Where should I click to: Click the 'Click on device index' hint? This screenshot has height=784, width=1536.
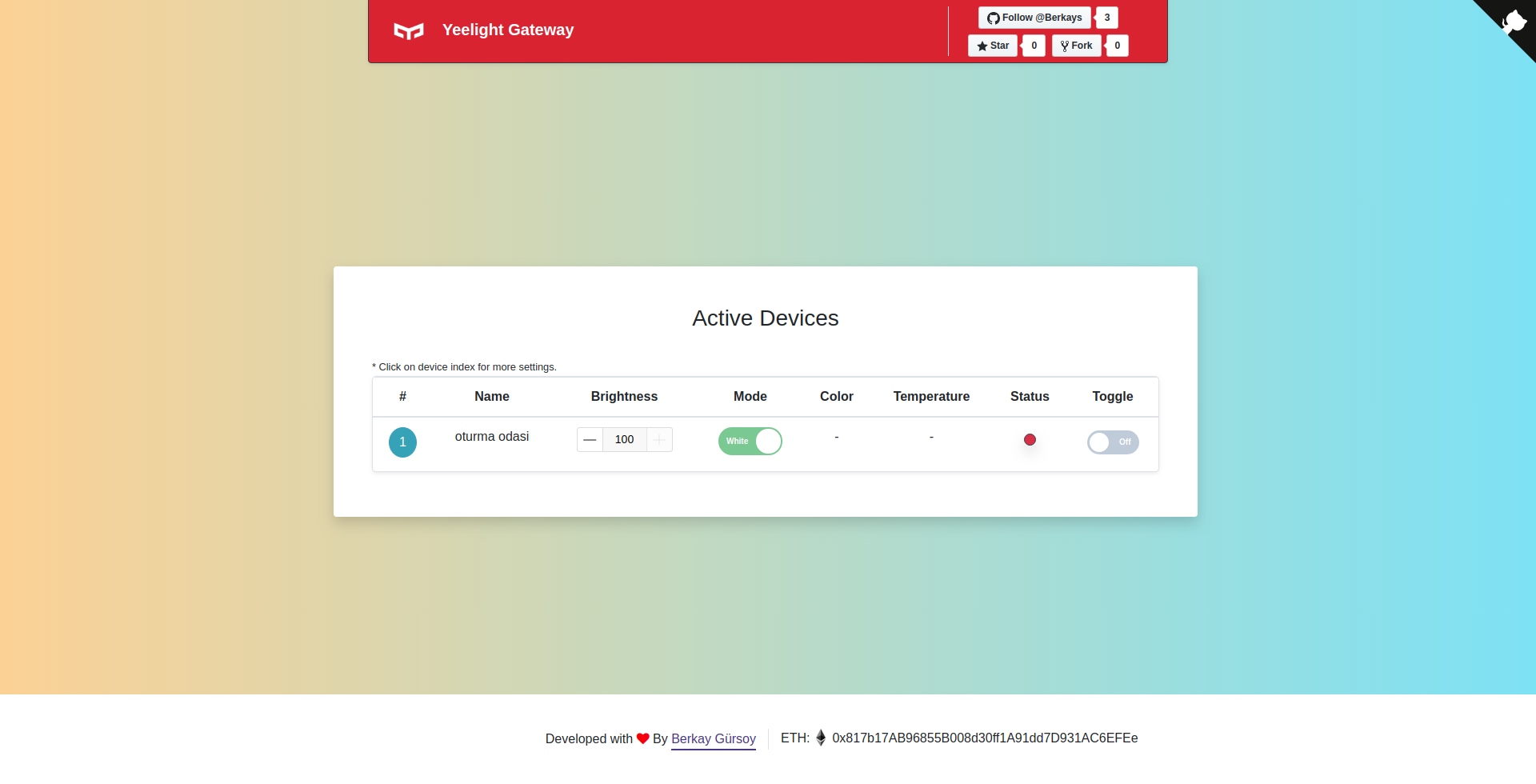tap(464, 366)
